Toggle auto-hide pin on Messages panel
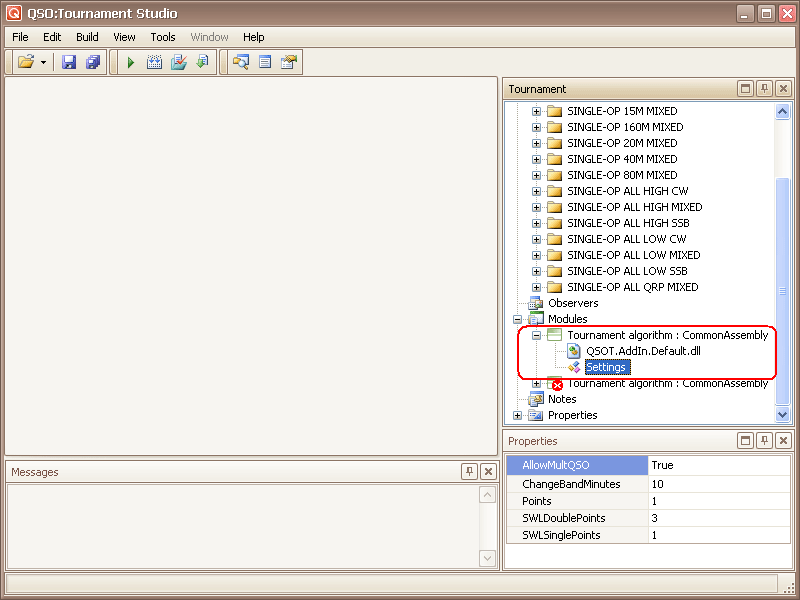 469,472
